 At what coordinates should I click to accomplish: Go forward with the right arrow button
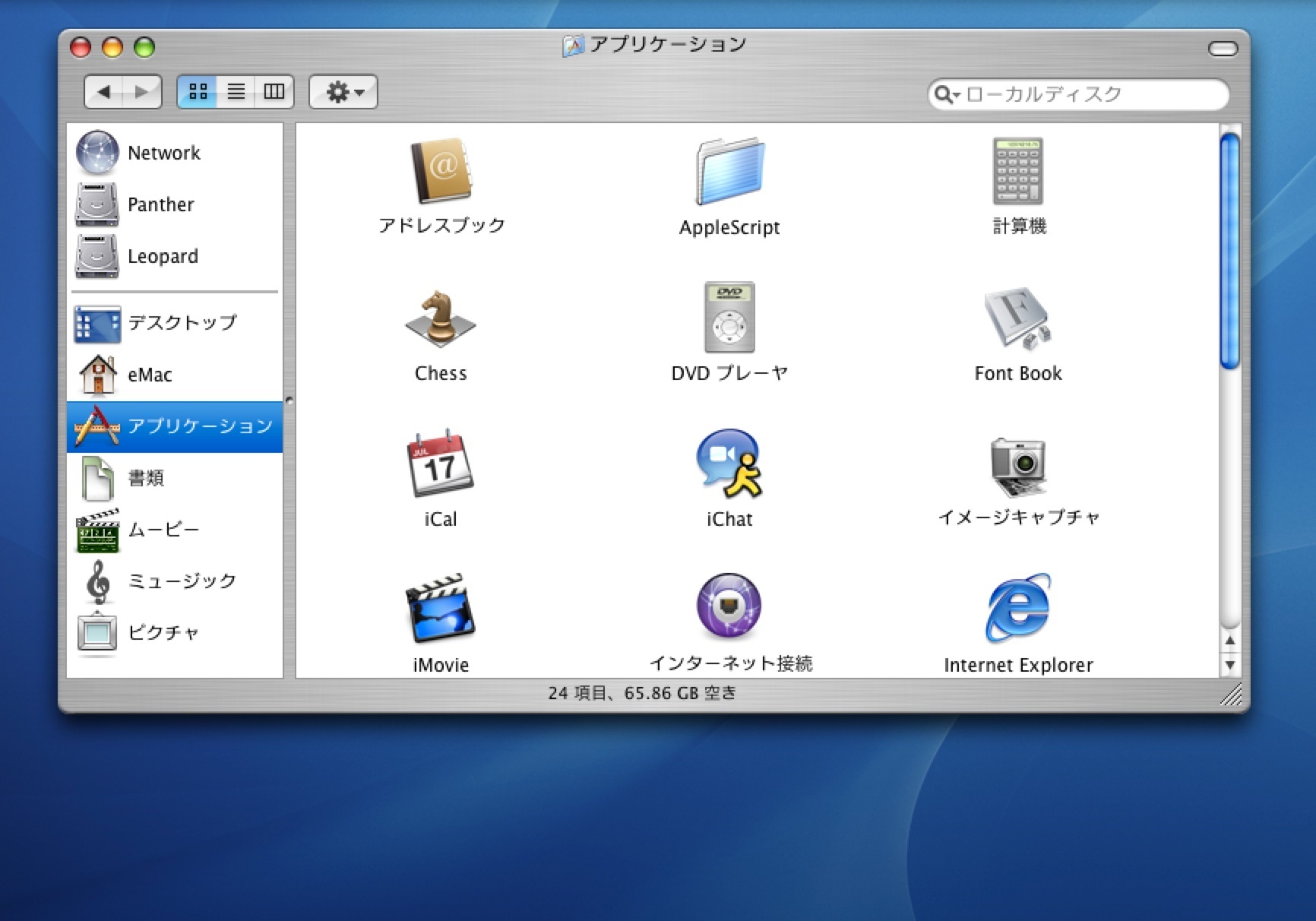[x=142, y=92]
